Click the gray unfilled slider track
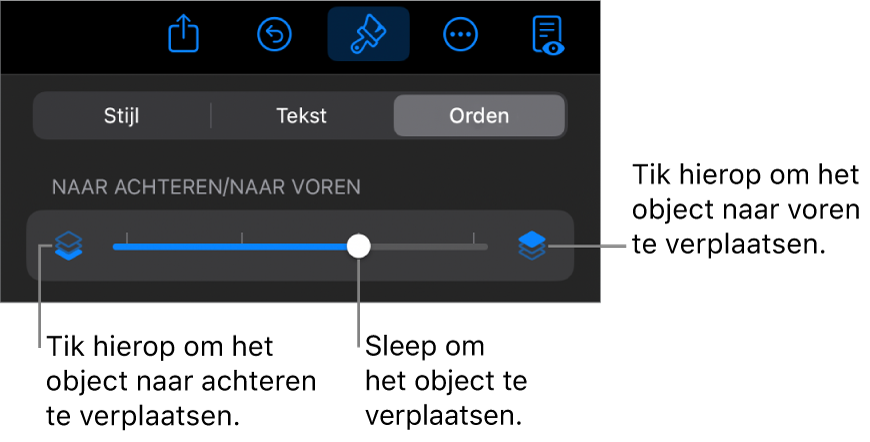The width and height of the screenshot is (870, 442). click(x=429, y=246)
